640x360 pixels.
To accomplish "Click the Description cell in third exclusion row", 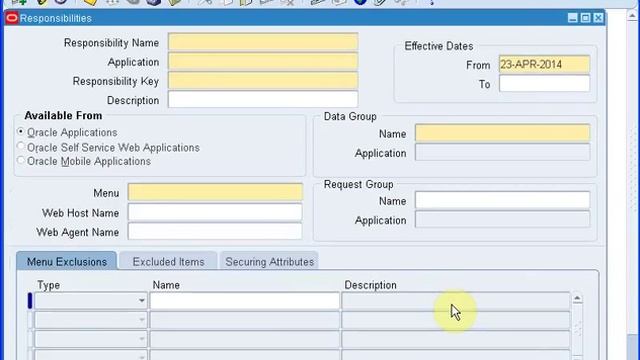I will pos(456,339).
